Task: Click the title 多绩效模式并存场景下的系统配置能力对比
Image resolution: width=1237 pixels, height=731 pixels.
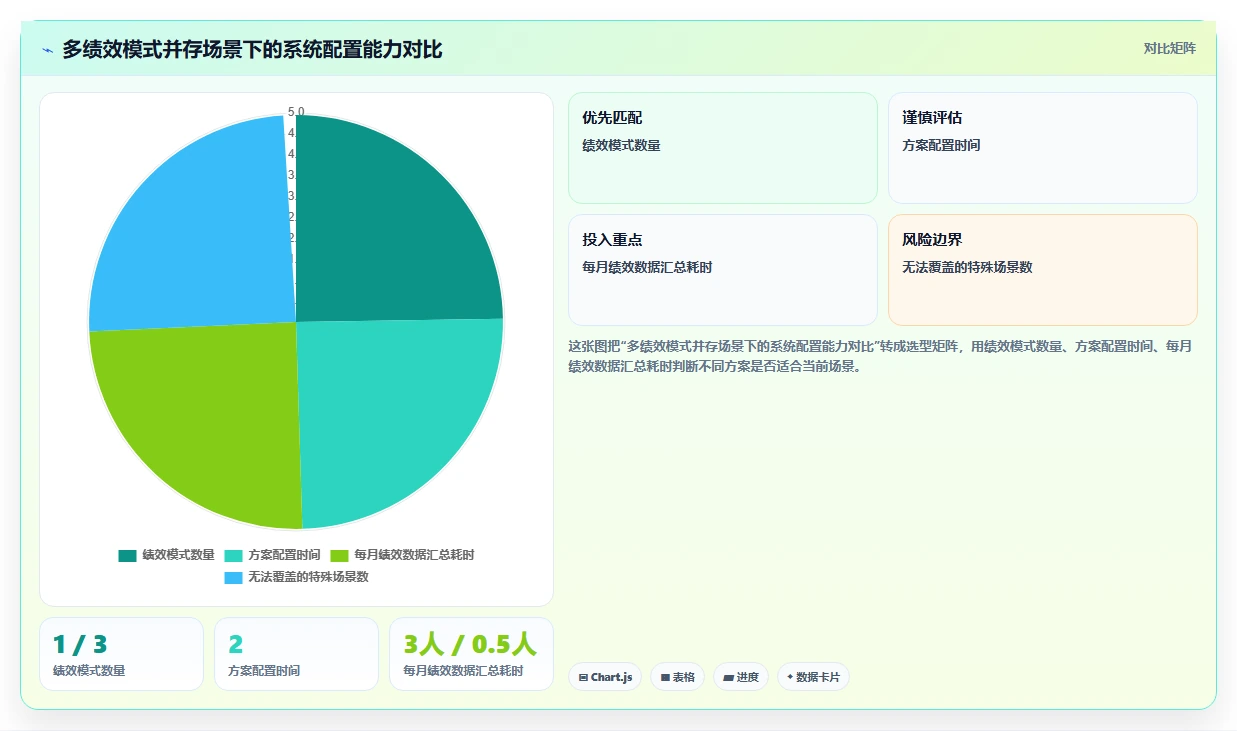Action: click(252, 49)
